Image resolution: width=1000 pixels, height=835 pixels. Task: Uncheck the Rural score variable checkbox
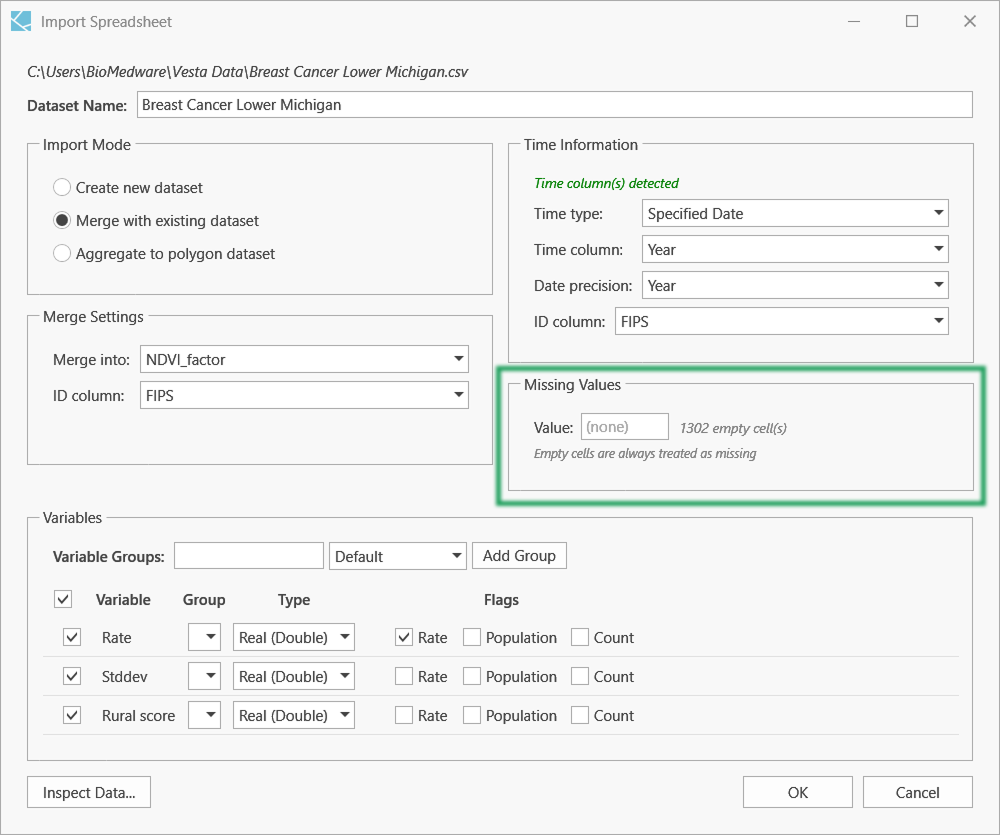click(x=72, y=715)
